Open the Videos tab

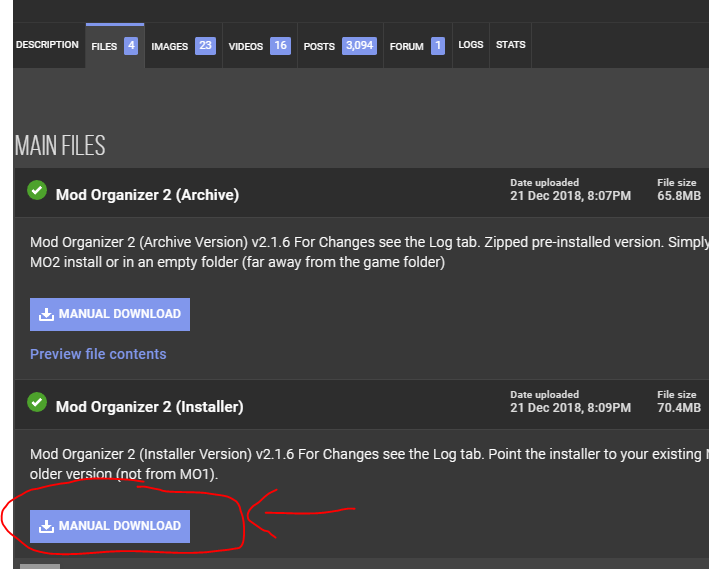coord(260,45)
